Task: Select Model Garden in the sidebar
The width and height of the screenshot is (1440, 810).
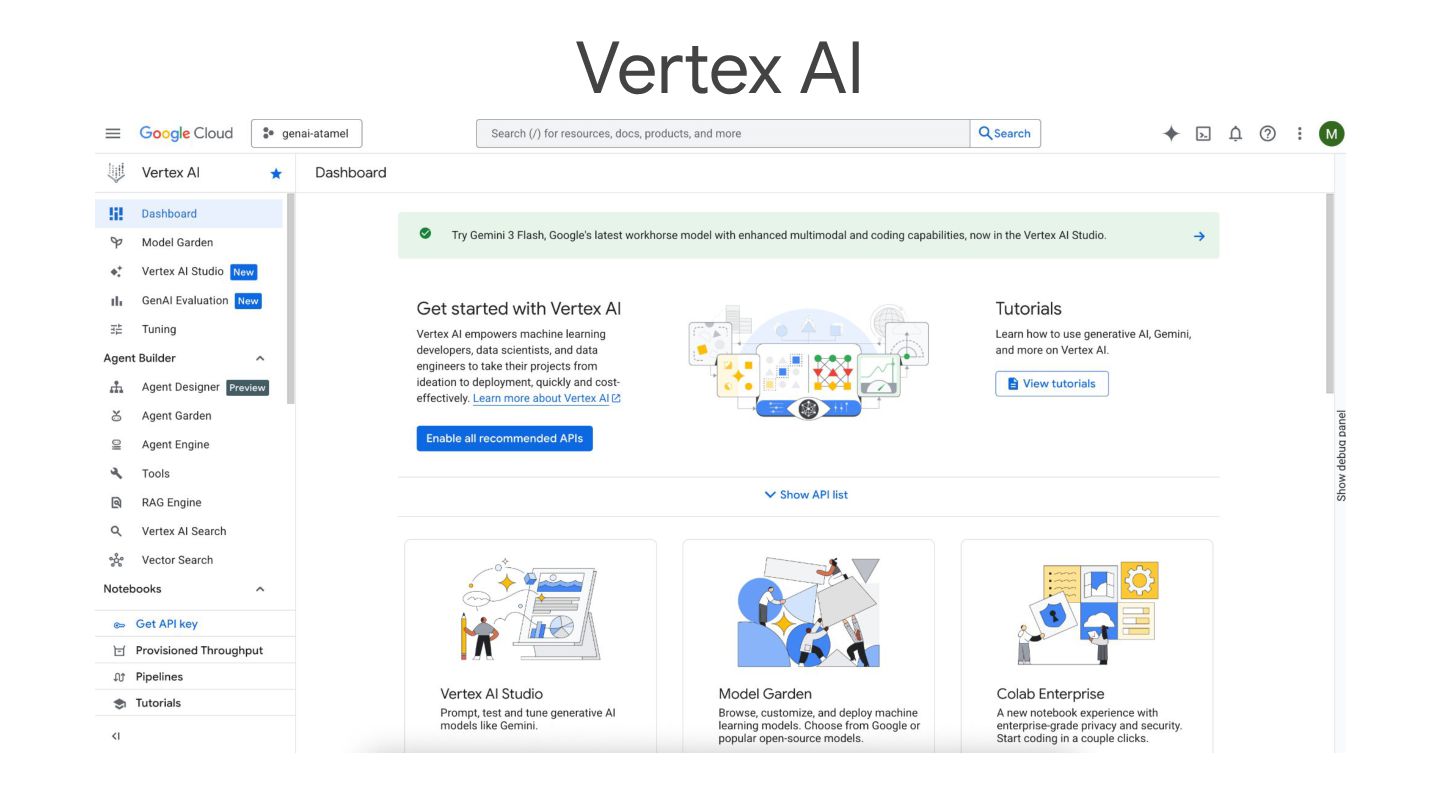Action: 177,242
